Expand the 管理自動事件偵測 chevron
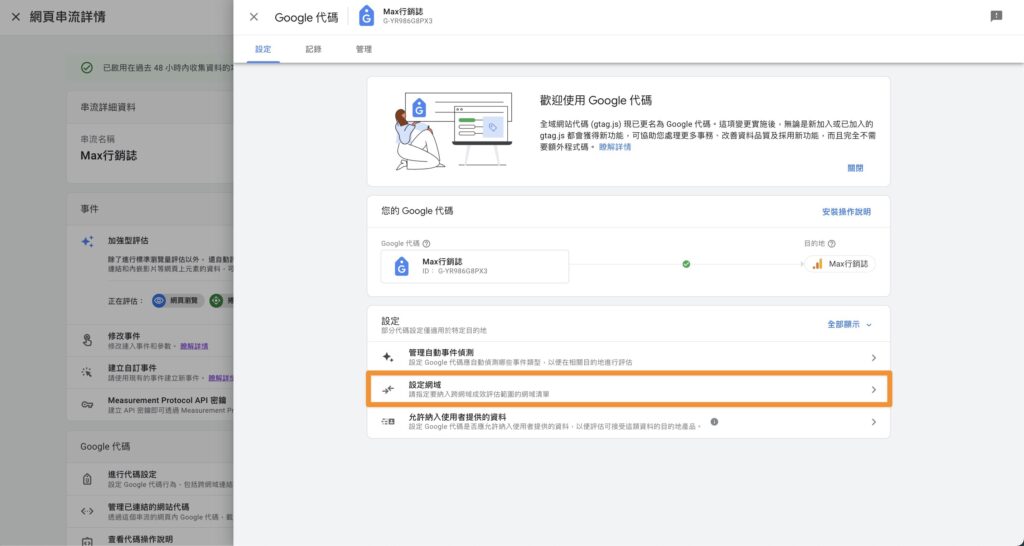This screenshot has height=546, width=1024. coord(873,358)
